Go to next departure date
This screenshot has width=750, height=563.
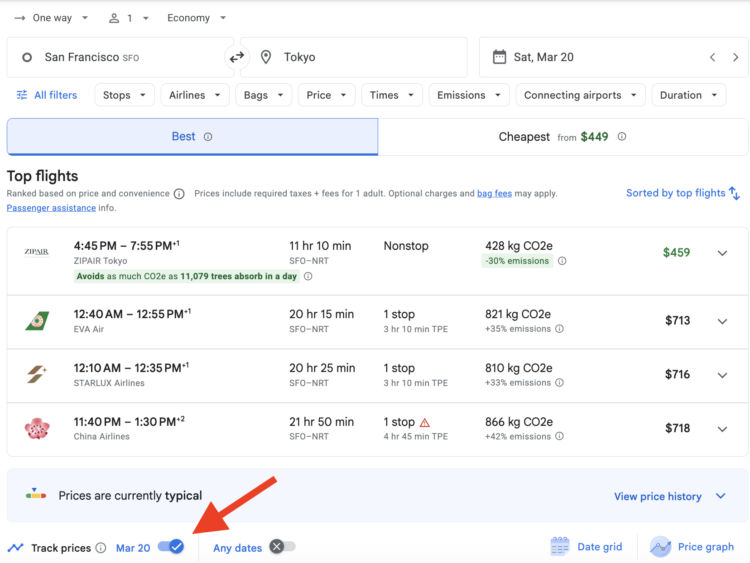(x=736, y=57)
